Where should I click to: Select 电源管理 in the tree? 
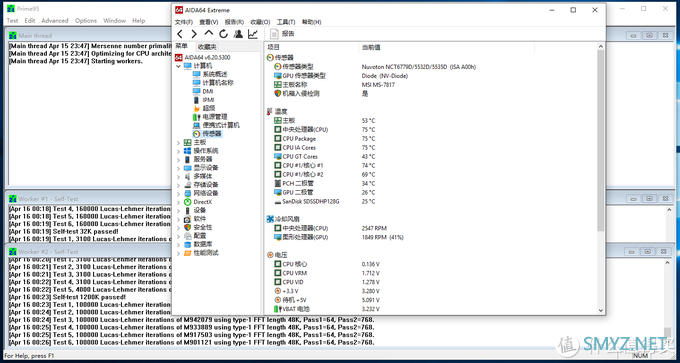tap(210, 117)
